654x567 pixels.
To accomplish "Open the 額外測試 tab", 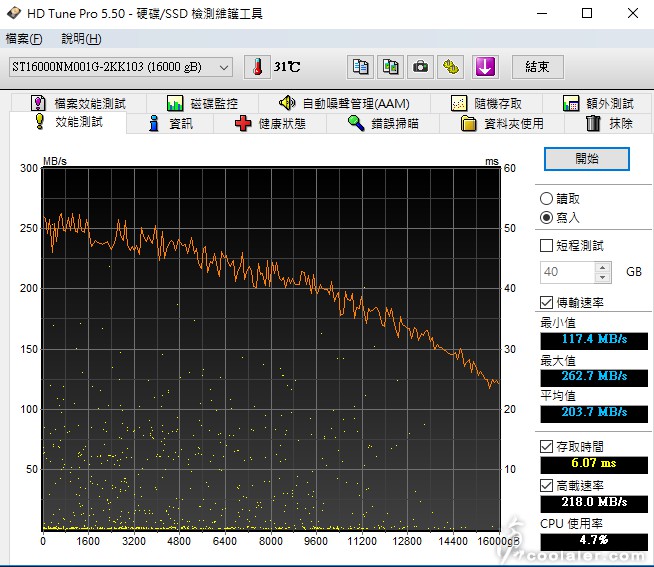I will (598, 103).
